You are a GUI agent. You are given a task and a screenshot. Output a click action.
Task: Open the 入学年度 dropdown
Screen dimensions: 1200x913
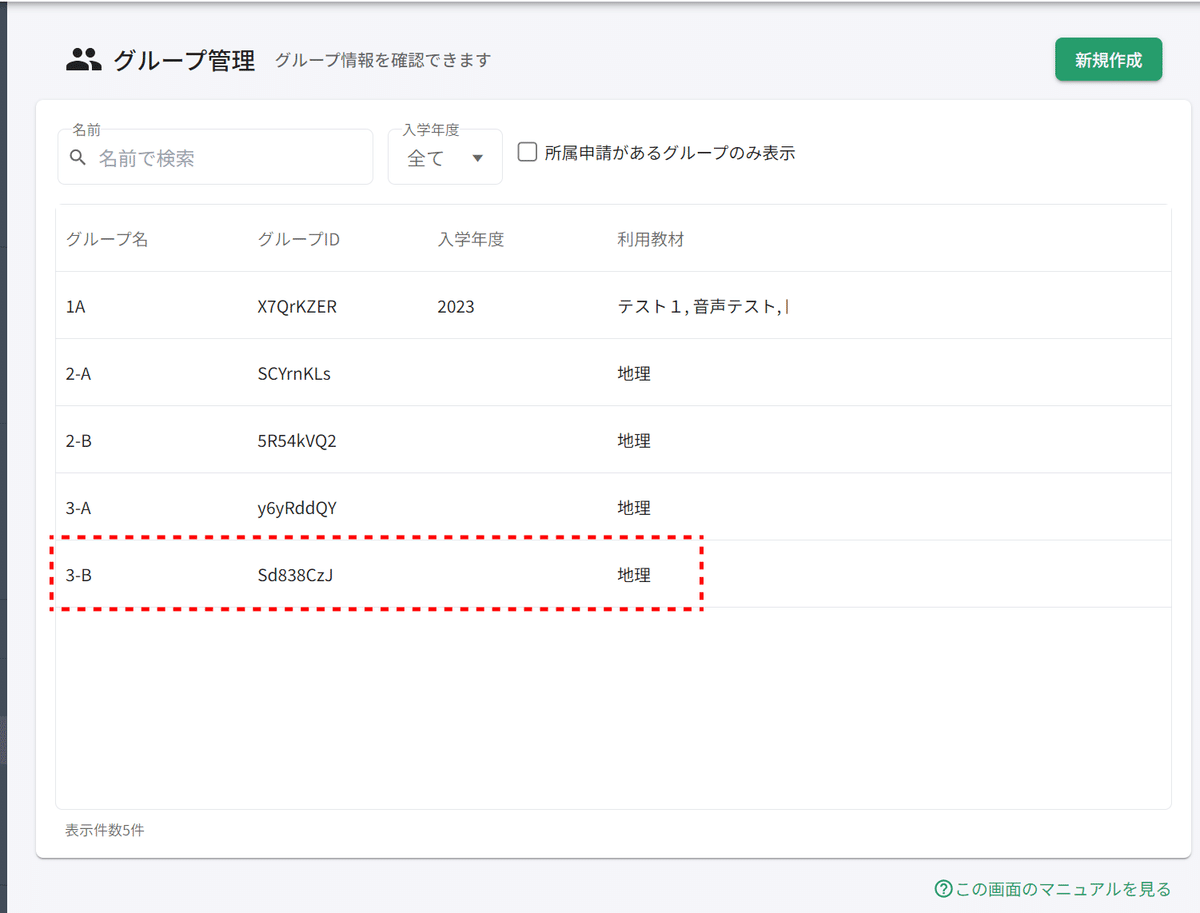pyautogui.click(x=445, y=157)
